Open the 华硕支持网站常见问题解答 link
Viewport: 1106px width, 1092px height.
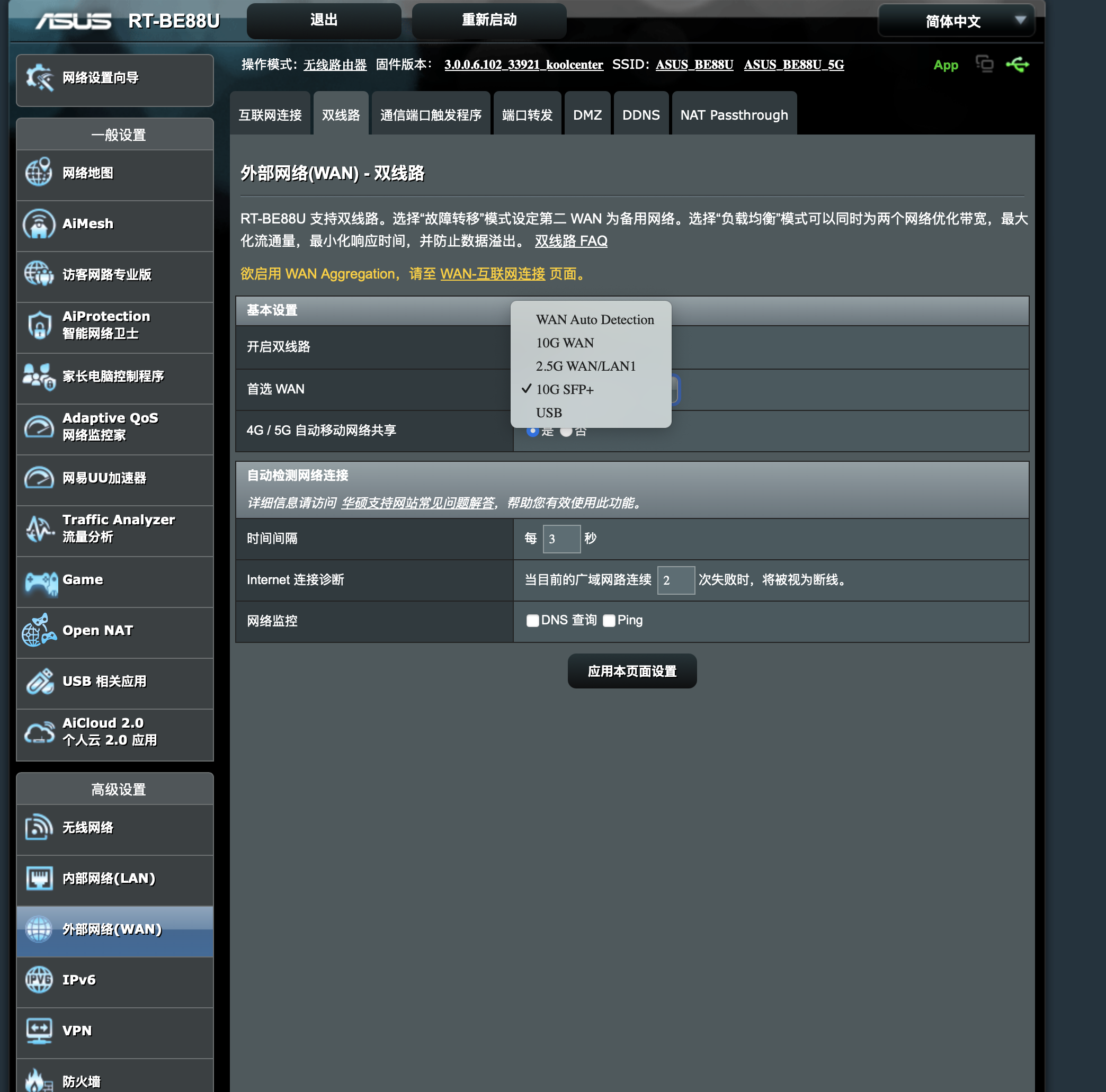pos(418,503)
